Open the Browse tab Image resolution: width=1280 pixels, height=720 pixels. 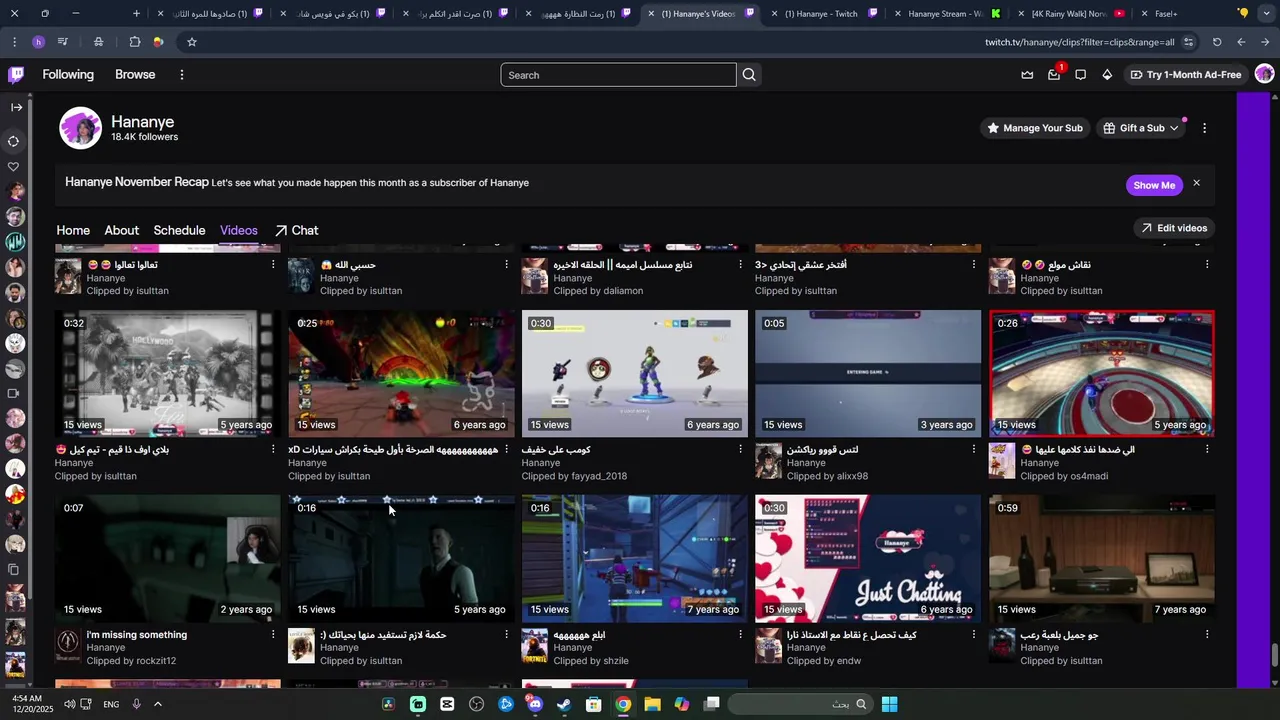135,75
